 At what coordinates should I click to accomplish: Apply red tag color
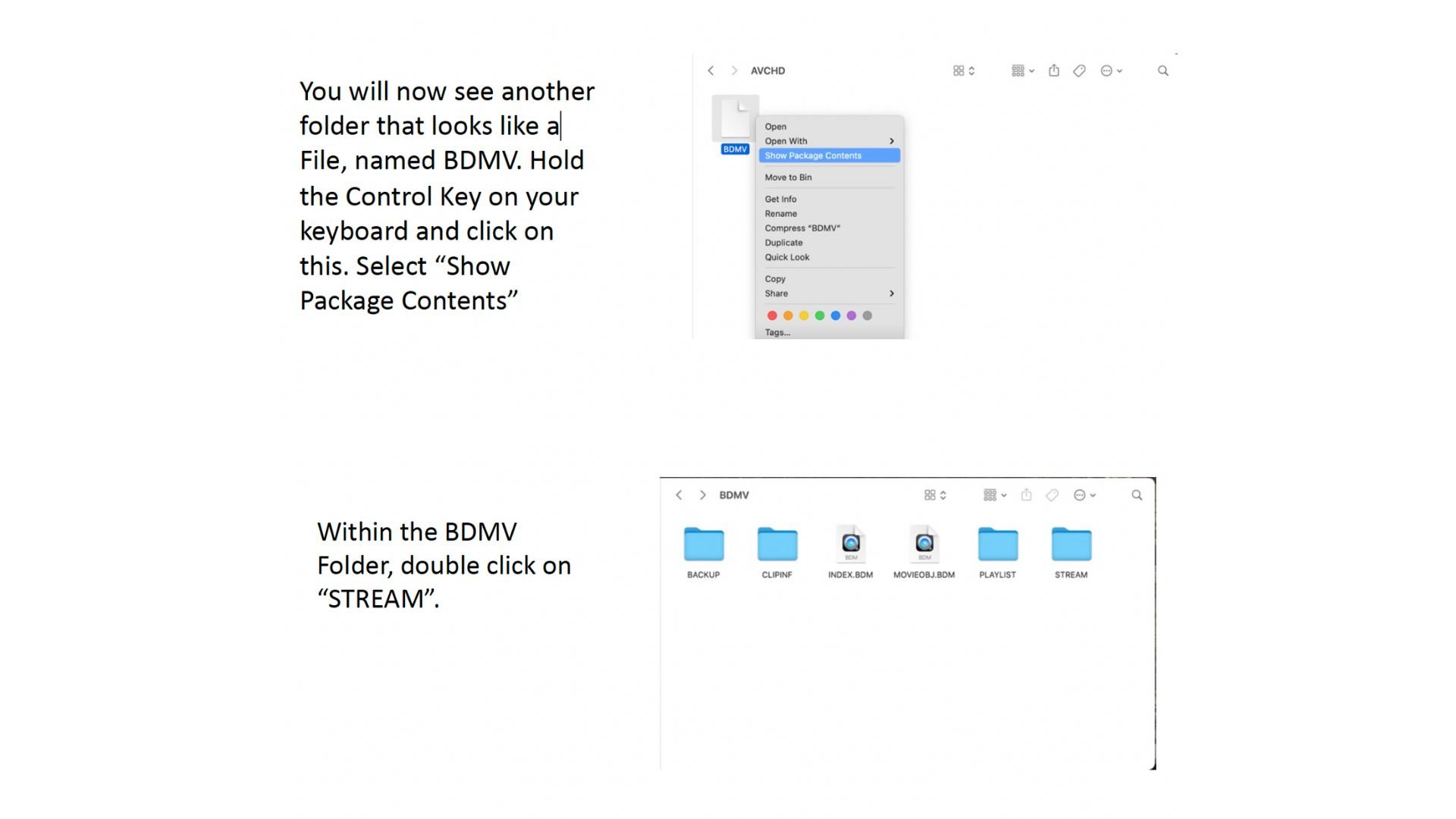click(x=772, y=315)
